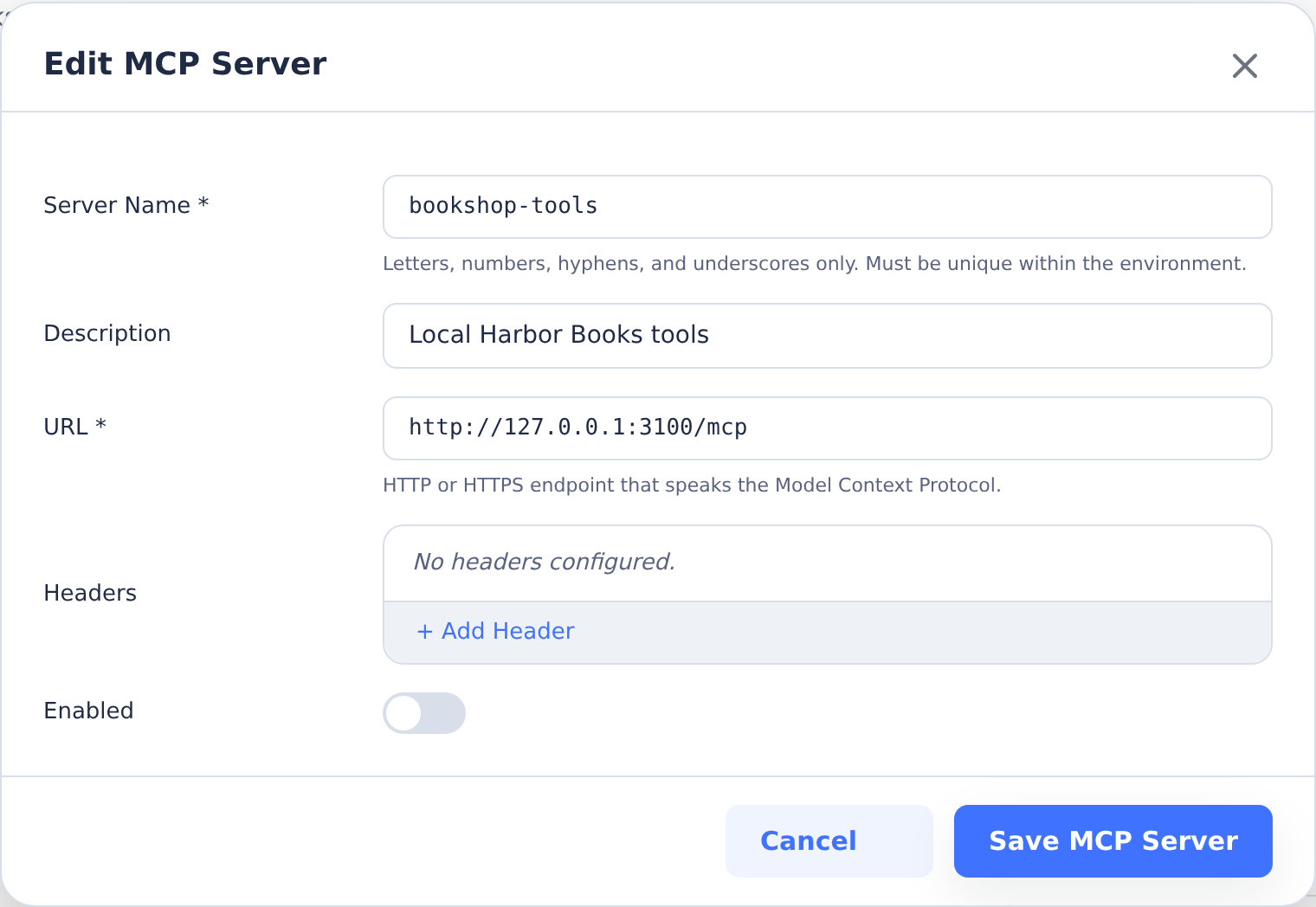Toggle the Enabled switch

pyautogui.click(x=424, y=713)
